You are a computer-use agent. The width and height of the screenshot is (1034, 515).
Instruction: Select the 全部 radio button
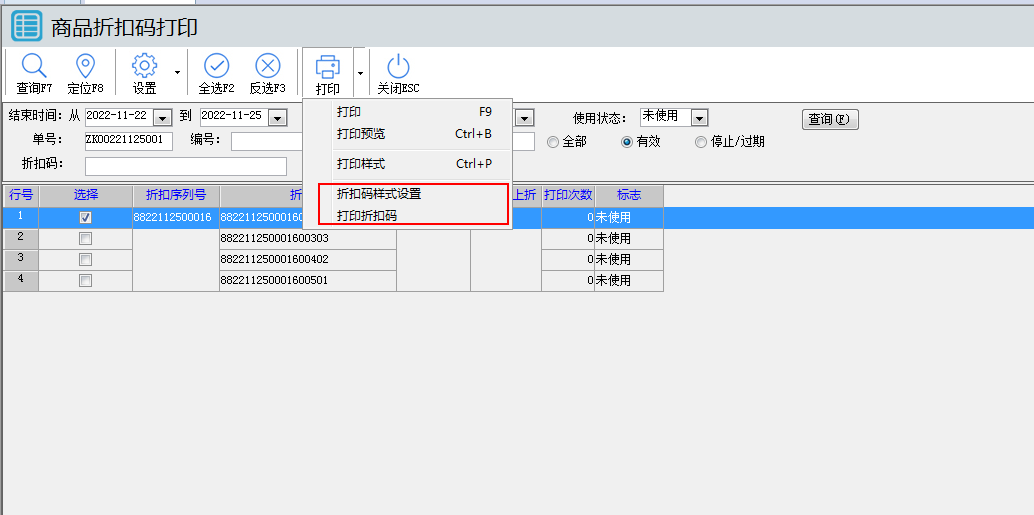(553, 142)
